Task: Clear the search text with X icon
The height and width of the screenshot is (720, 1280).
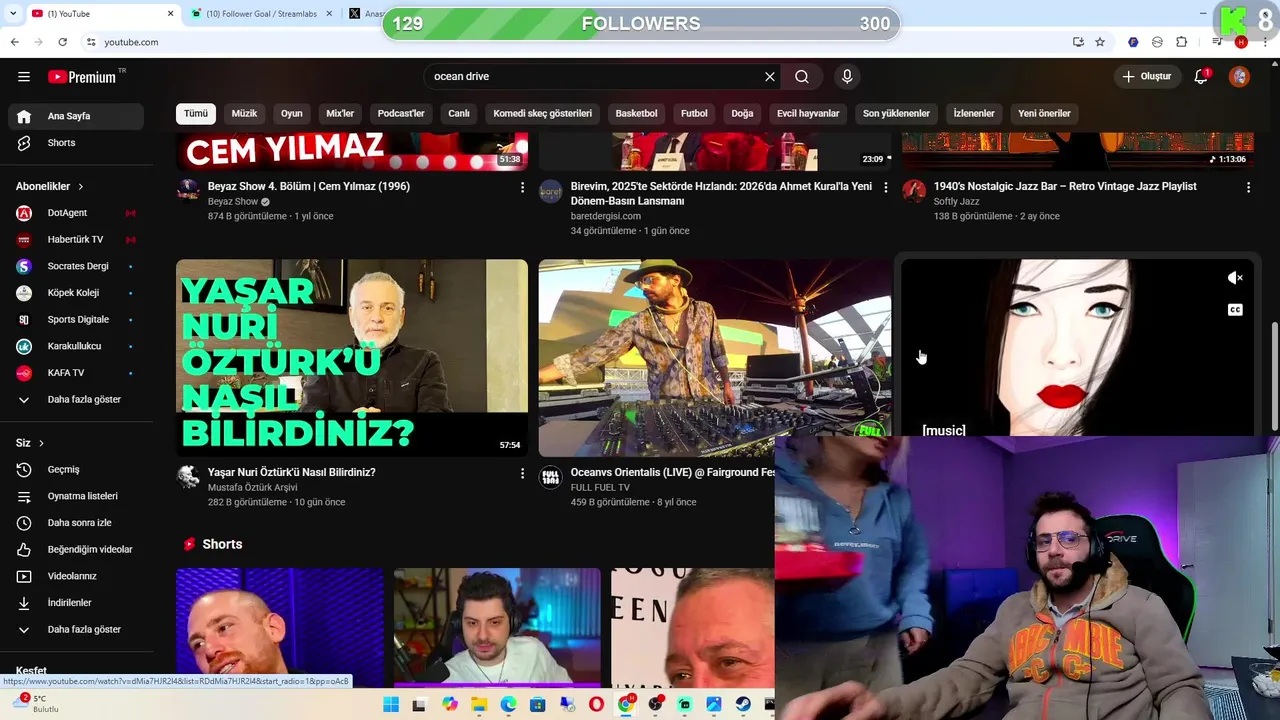Action: 770,76
